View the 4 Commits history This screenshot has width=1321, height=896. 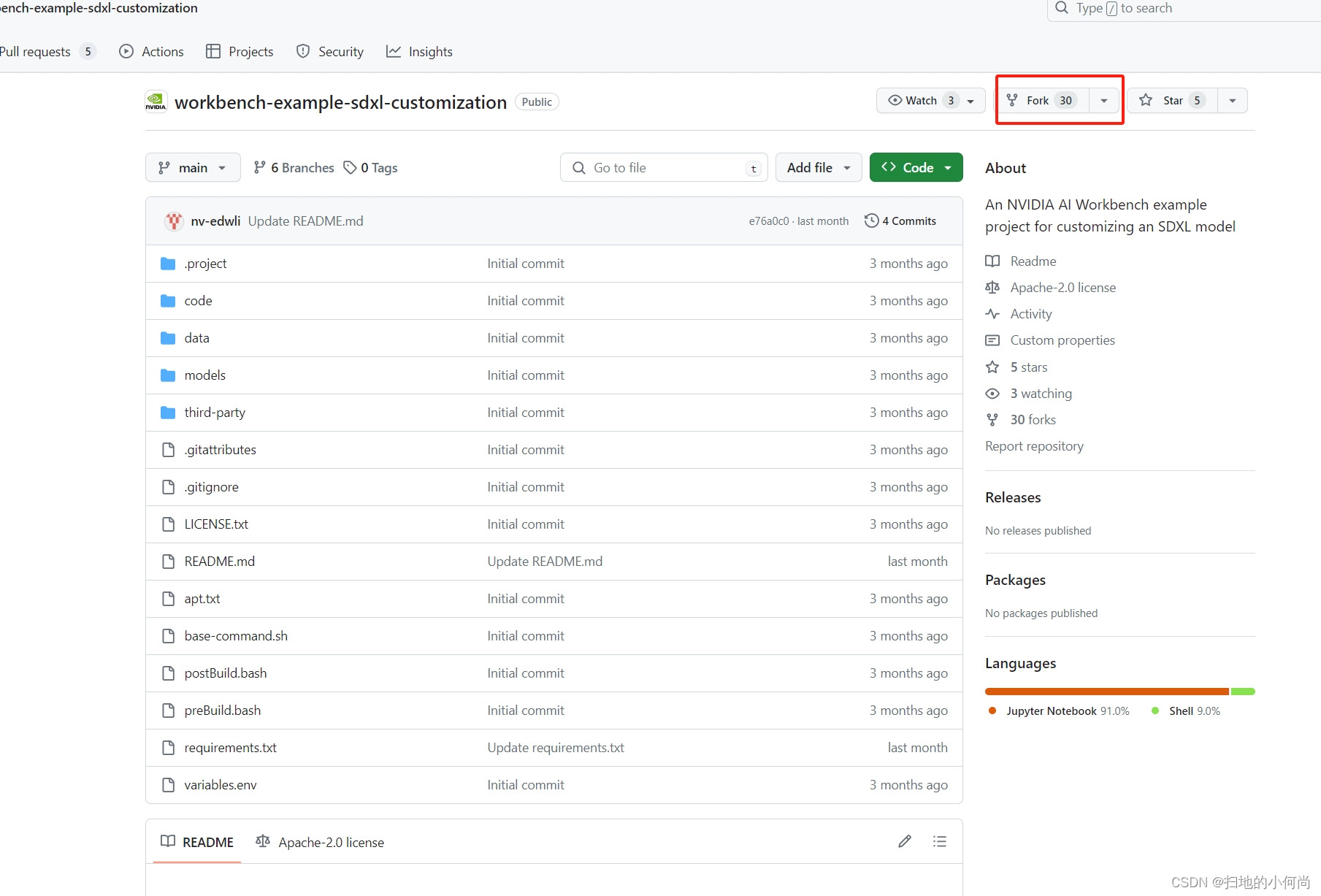pos(908,221)
